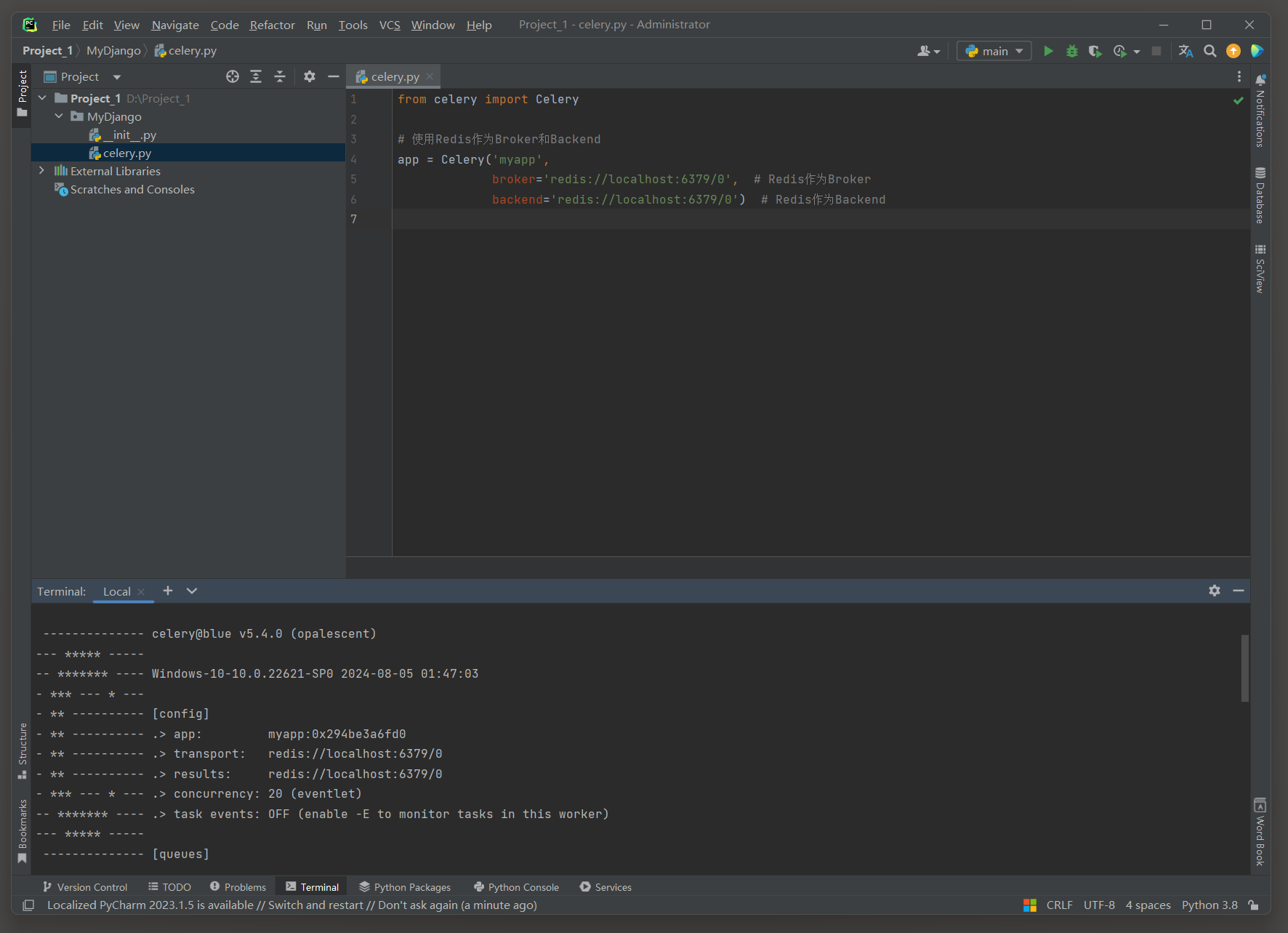This screenshot has width=1288, height=933.
Task: Open the profiler run icon
Action: 1119,51
